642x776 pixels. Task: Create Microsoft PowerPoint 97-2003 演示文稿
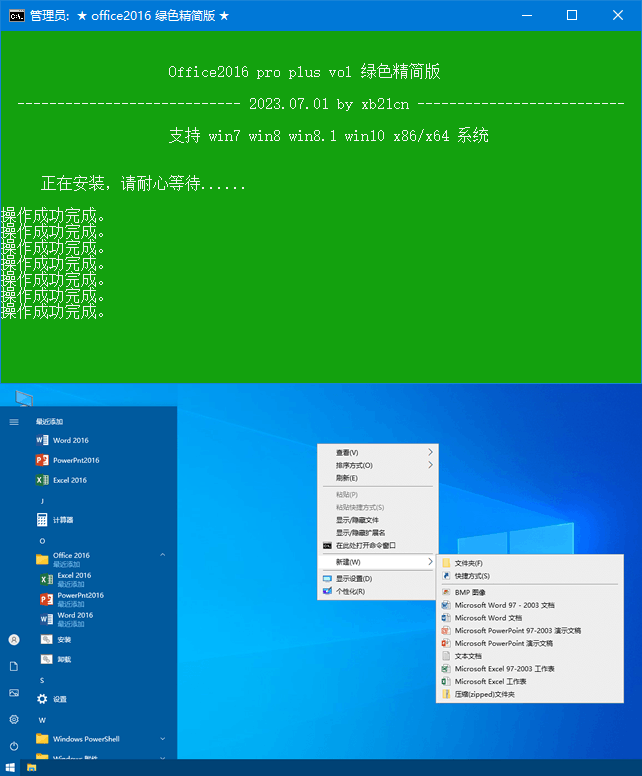click(530, 630)
